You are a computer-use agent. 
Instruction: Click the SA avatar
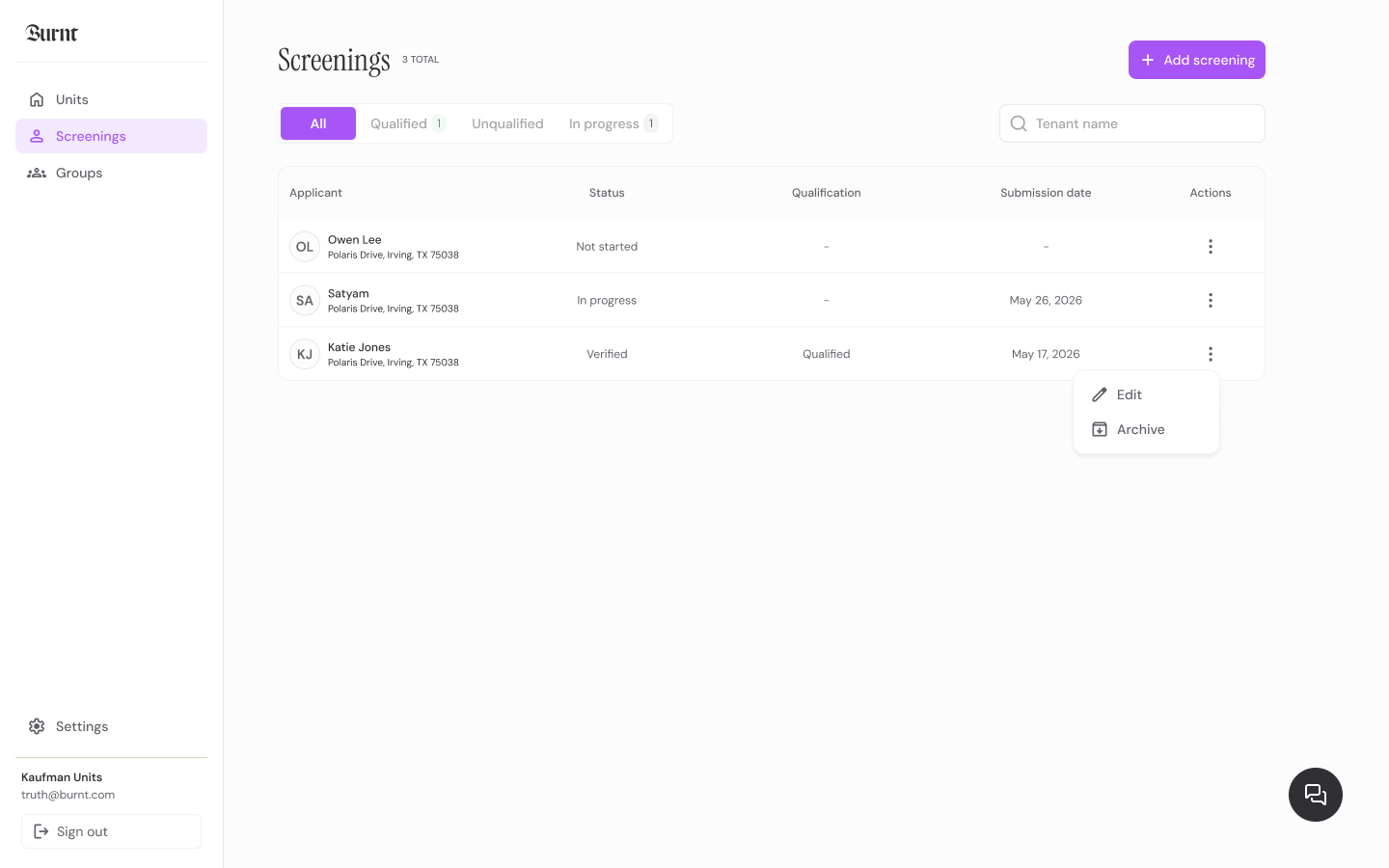click(305, 301)
